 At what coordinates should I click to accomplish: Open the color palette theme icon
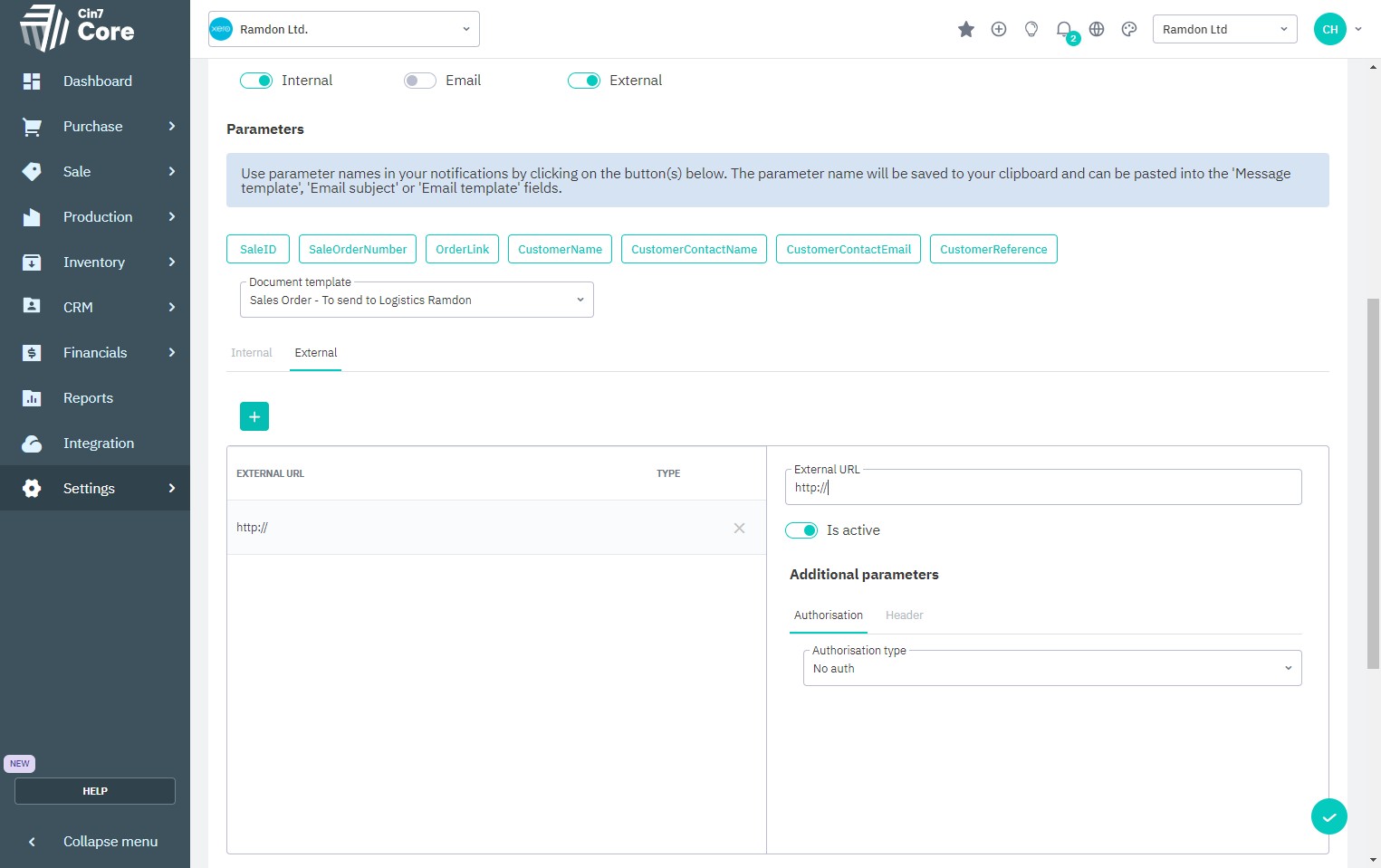[1128, 30]
